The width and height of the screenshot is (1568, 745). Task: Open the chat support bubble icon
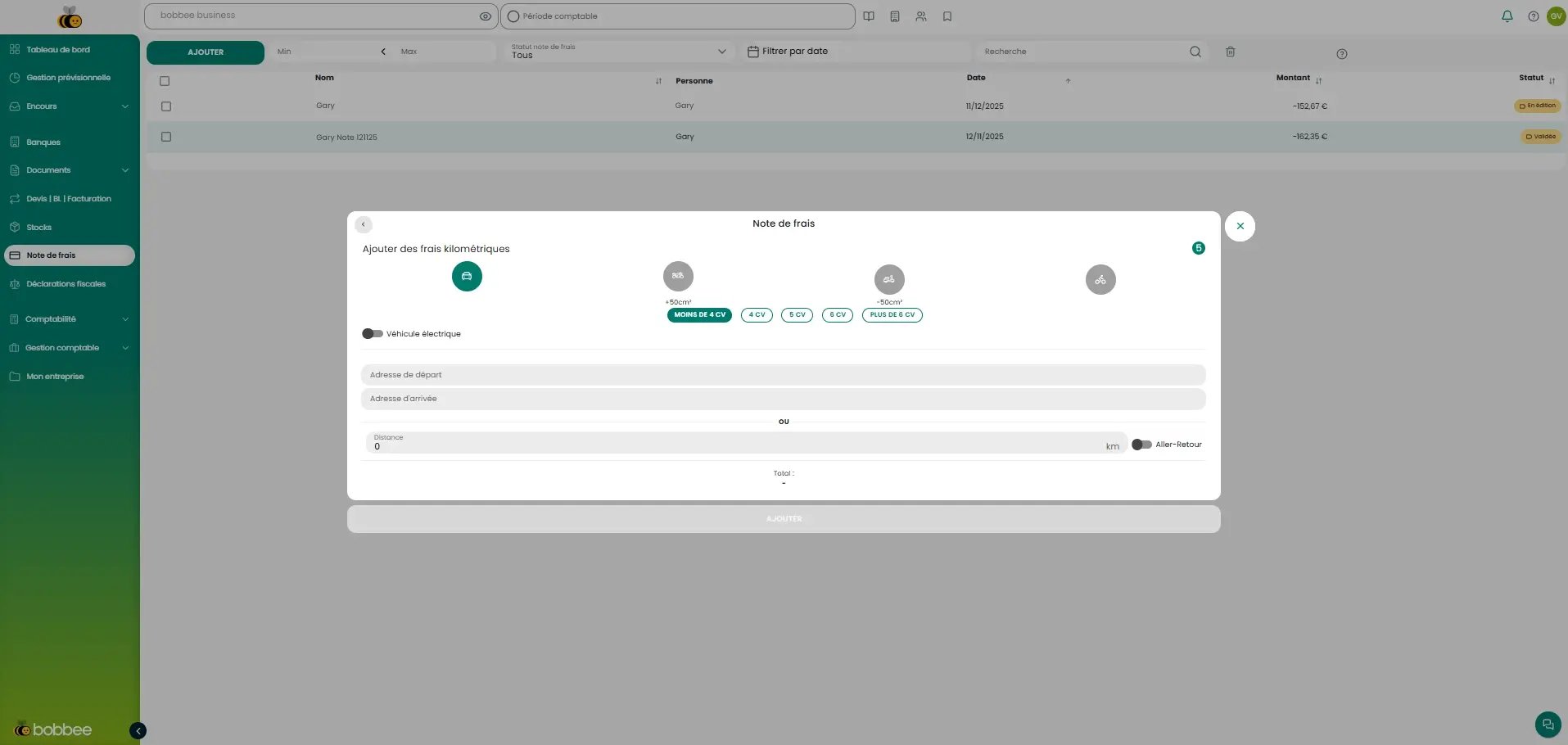point(1548,725)
